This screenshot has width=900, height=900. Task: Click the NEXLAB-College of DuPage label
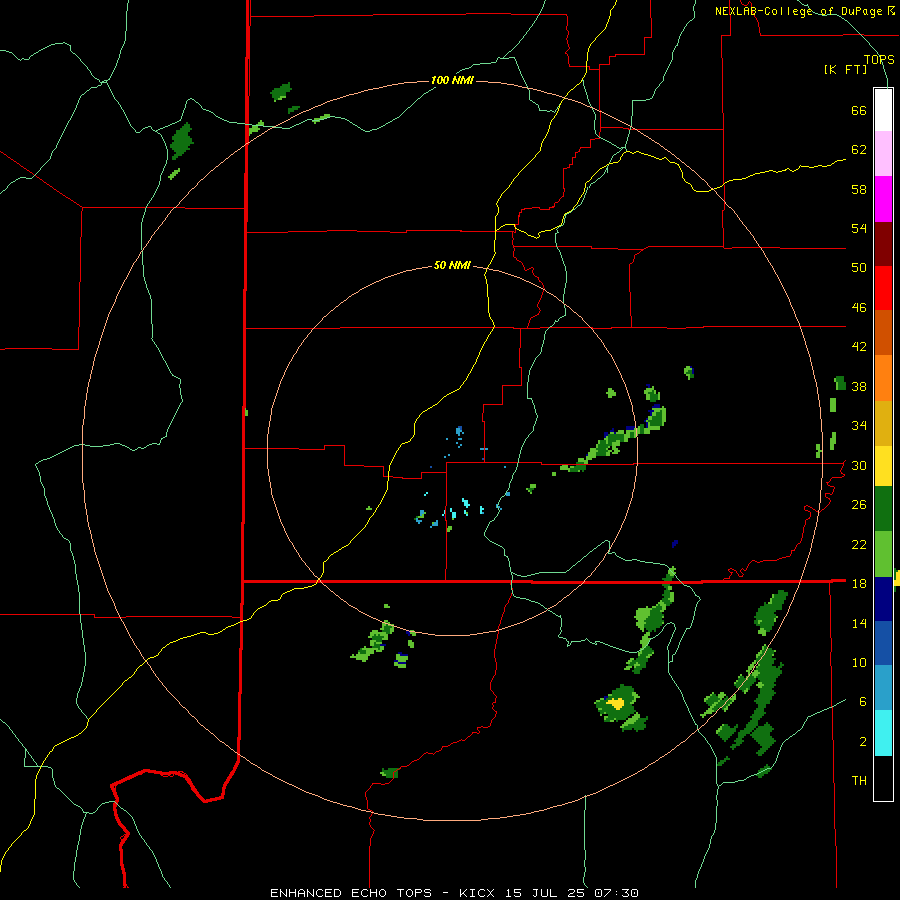coord(805,11)
